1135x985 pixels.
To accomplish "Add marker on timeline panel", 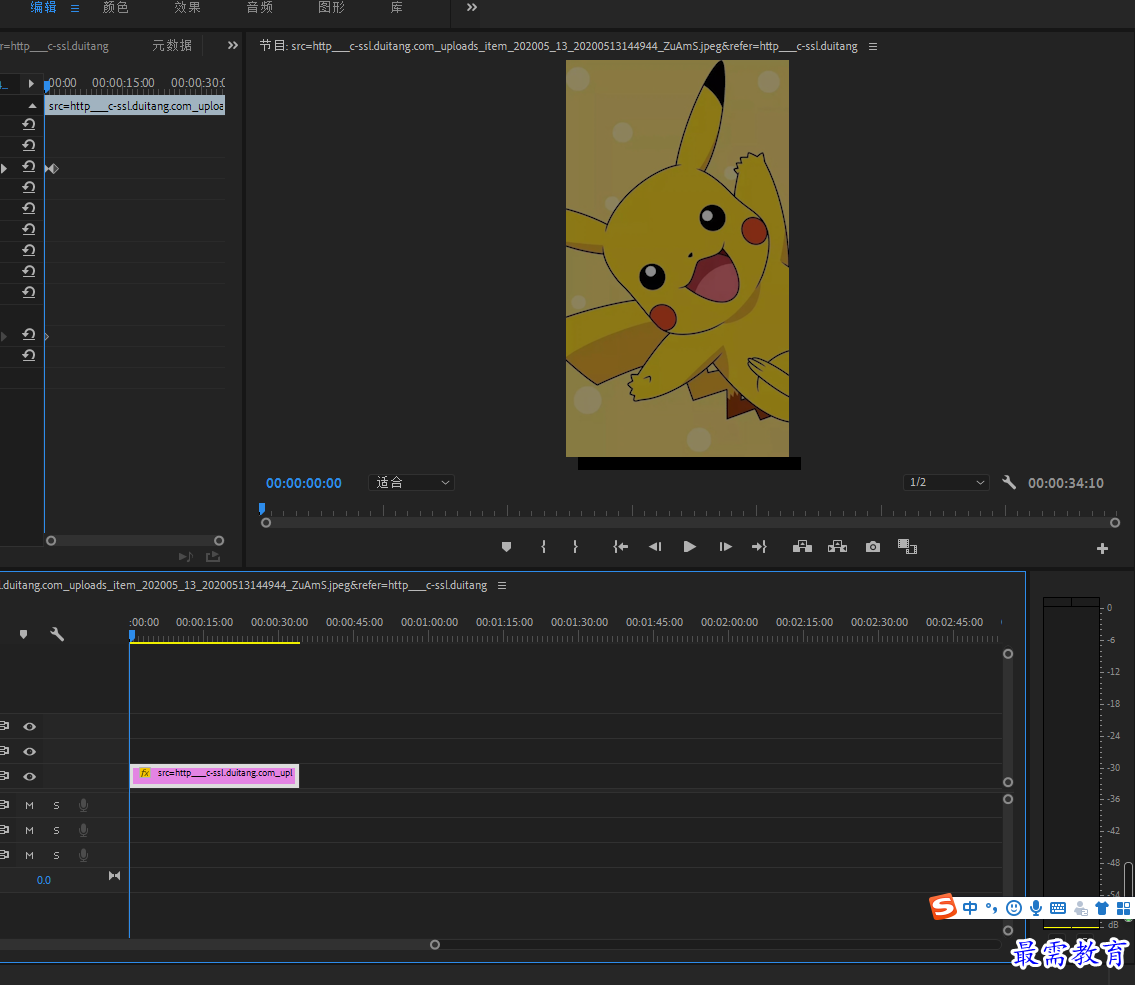I will (24, 635).
